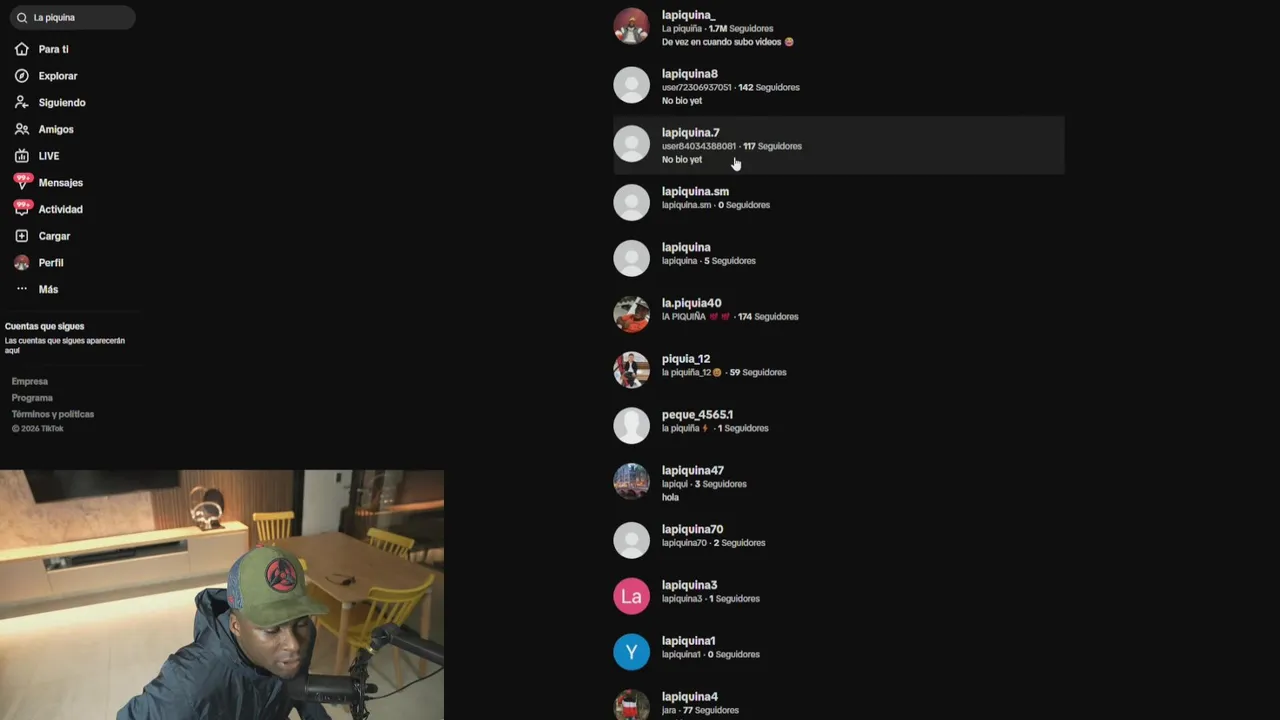Click the search magnifier icon

tap(22, 17)
